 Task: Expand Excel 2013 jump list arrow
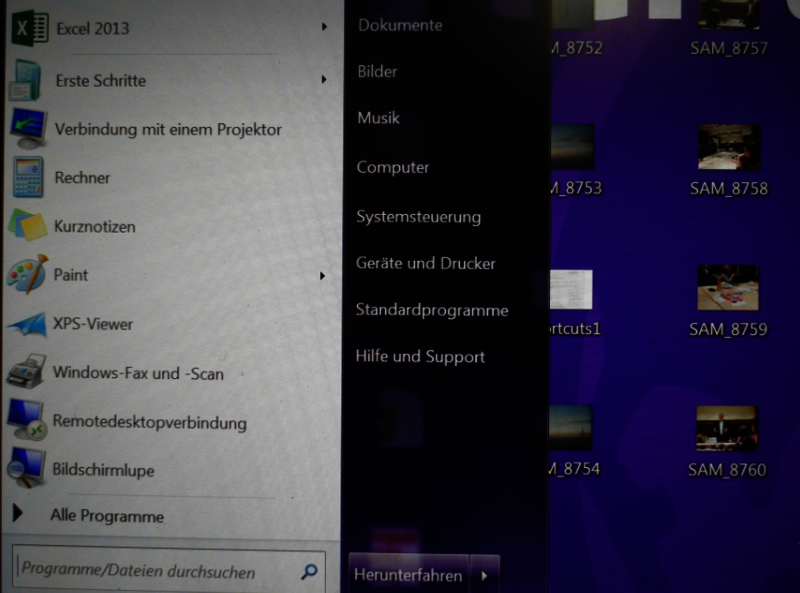coord(324,27)
